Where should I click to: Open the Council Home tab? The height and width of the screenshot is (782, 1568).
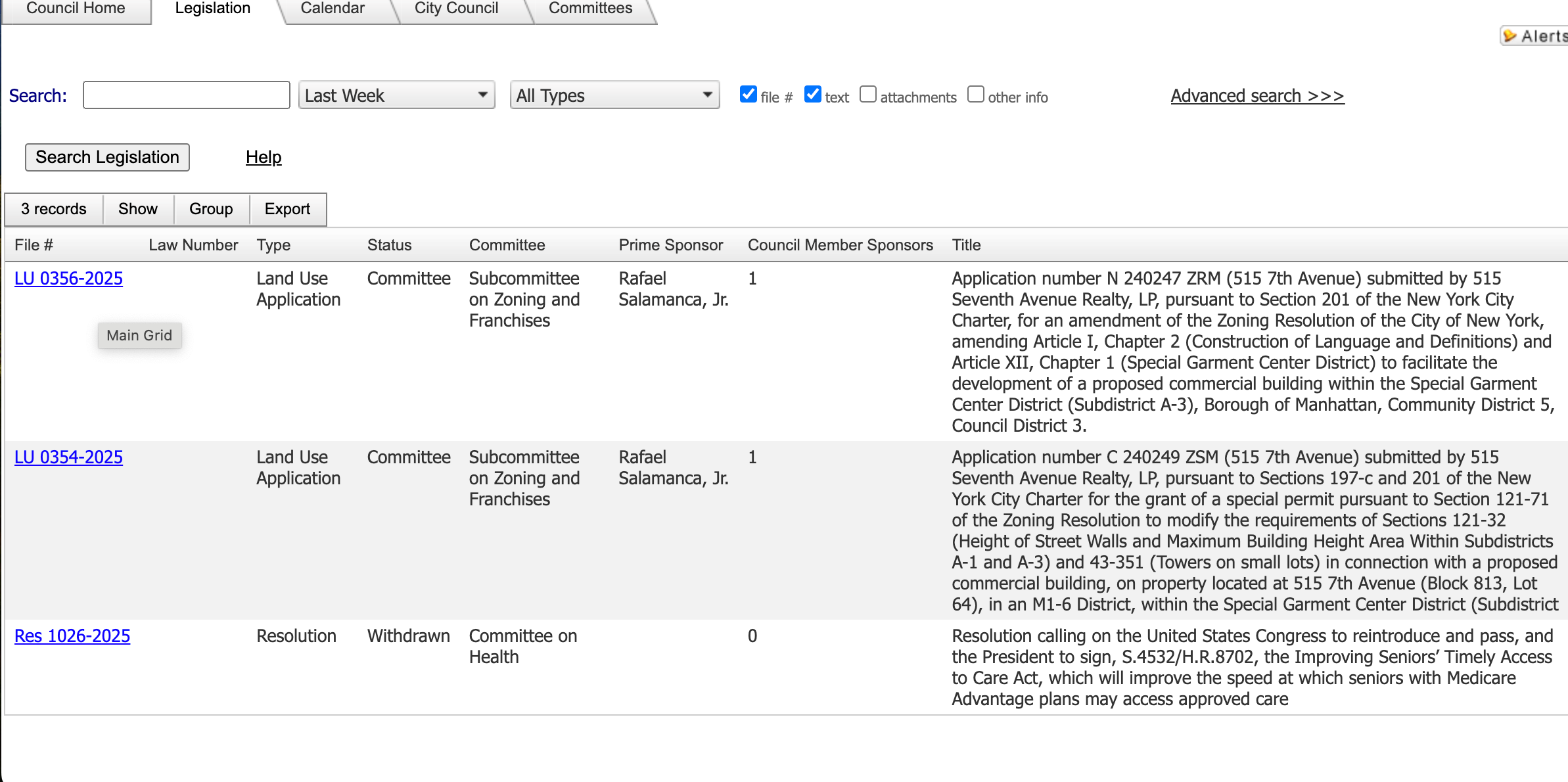pyautogui.click(x=76, y=9)
